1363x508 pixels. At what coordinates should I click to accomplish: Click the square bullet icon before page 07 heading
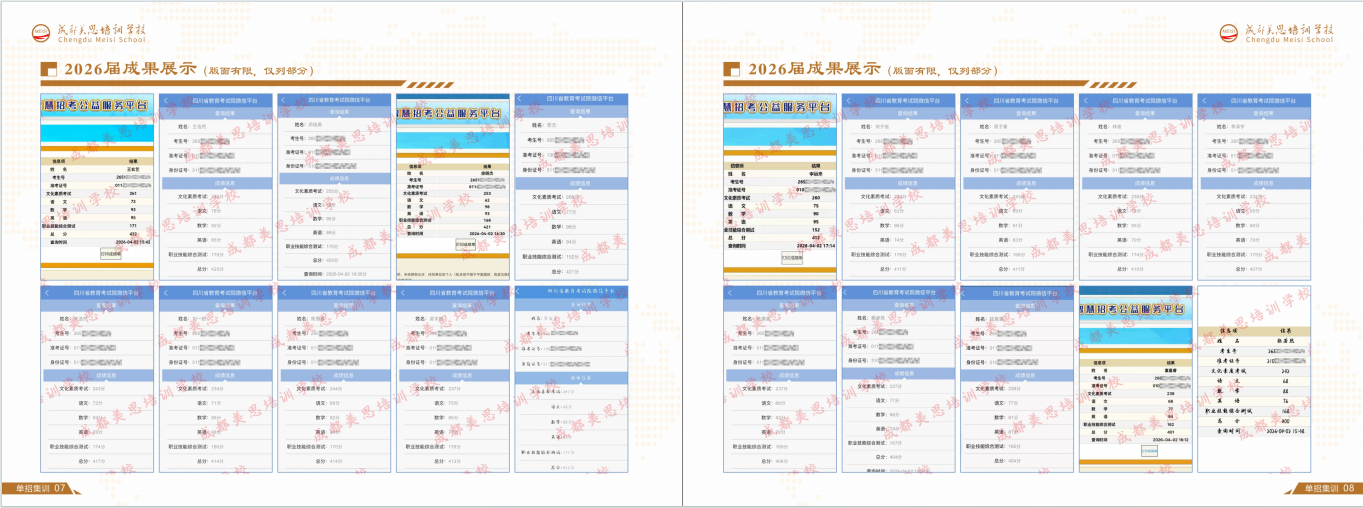[48, 69]
